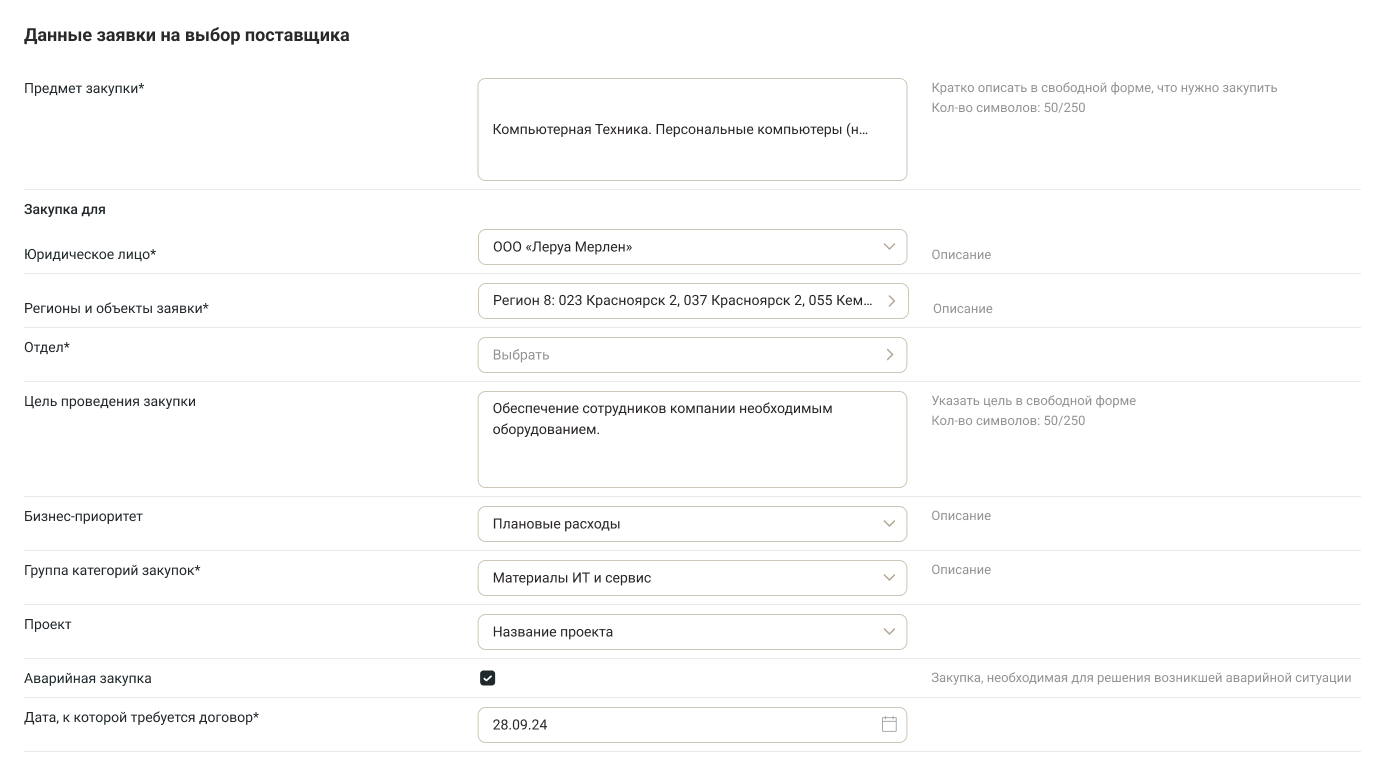Open the calendar icon in contract date field
1385x776 pixels.
click(889, 724)
